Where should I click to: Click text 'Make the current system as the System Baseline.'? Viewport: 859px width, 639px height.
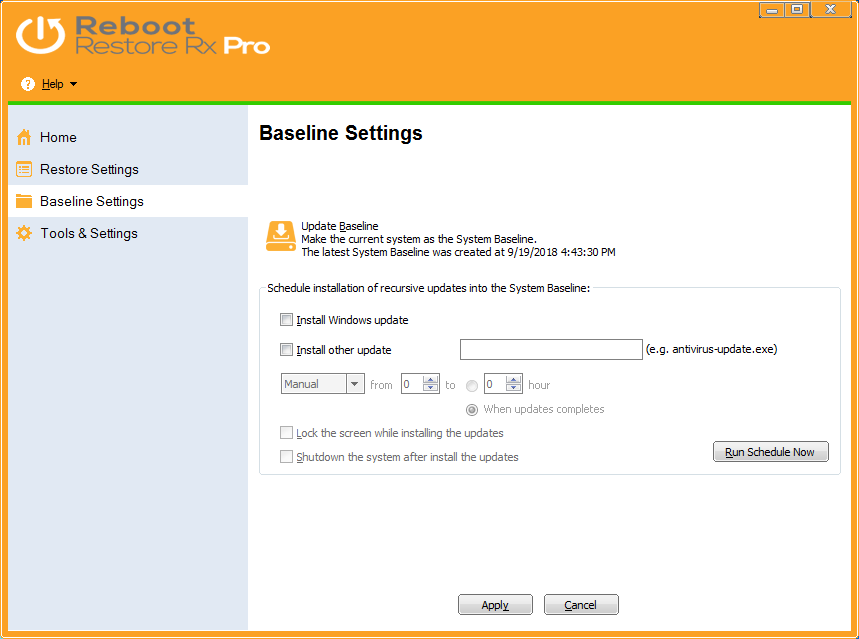point(419,239)
